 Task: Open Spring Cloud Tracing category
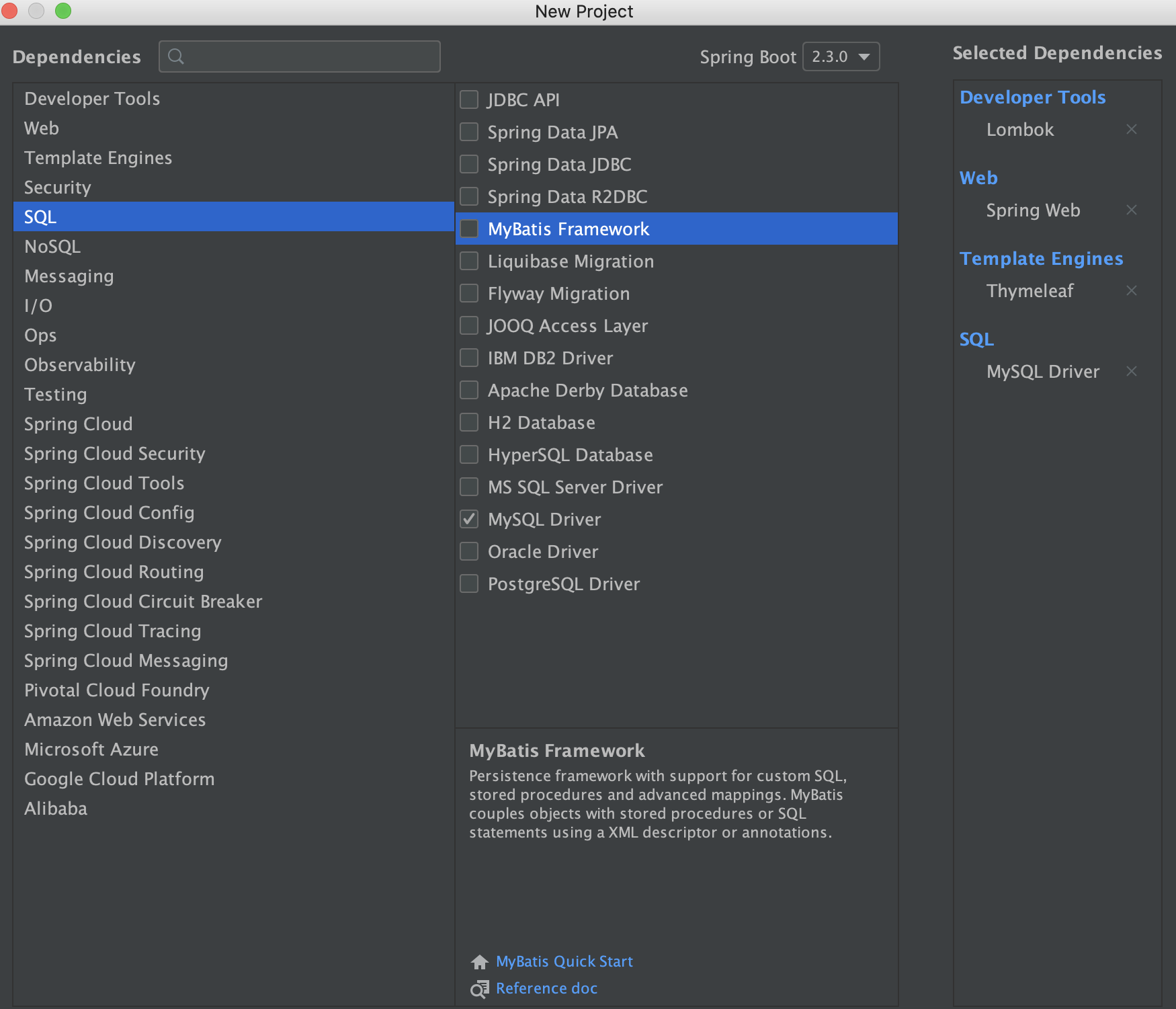click(233, 631)
